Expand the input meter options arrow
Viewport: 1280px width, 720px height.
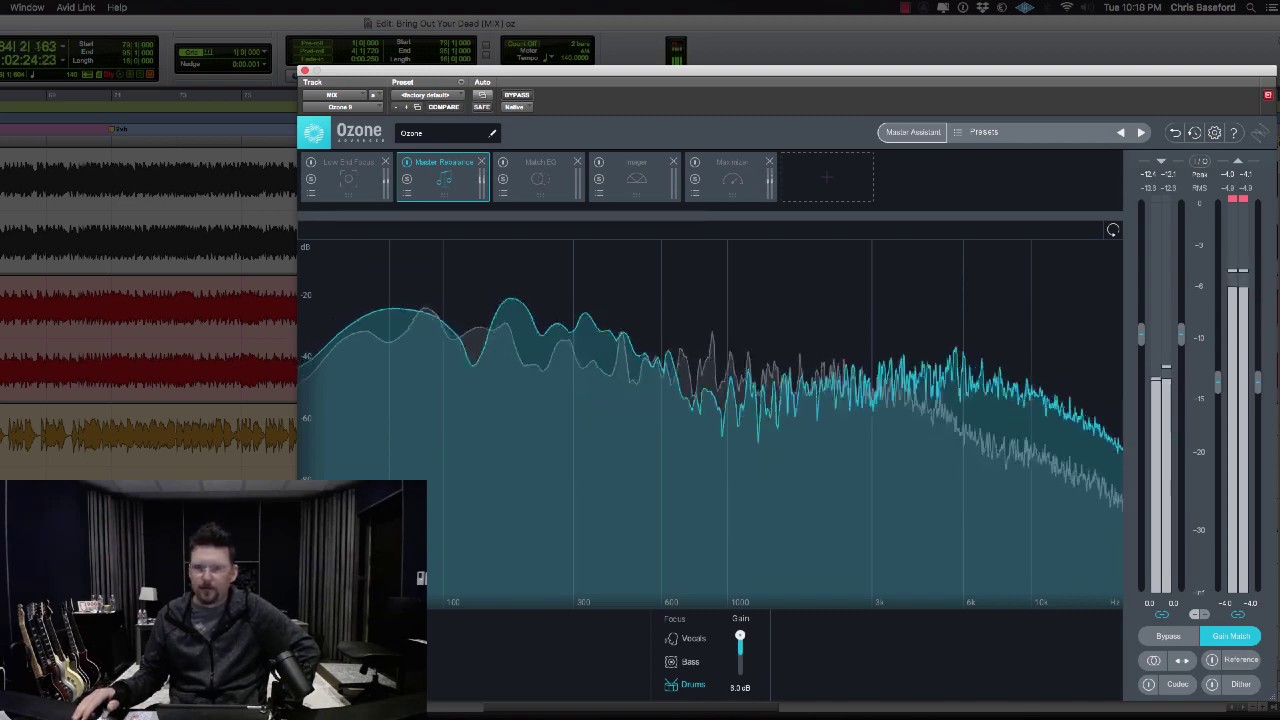[x=1161, y=161]
